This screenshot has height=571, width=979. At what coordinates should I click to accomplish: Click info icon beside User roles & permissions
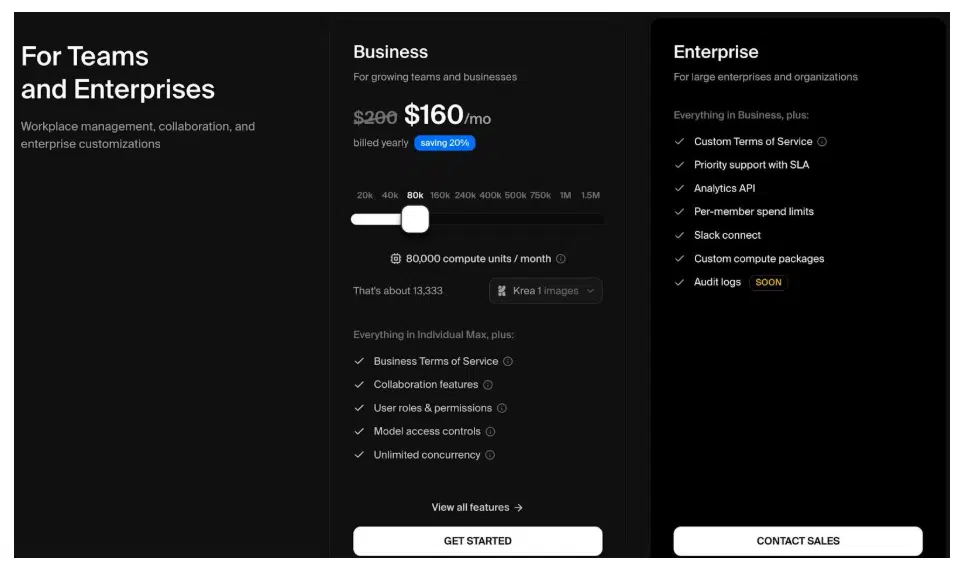pyautogui.click(x=502, y=408)
